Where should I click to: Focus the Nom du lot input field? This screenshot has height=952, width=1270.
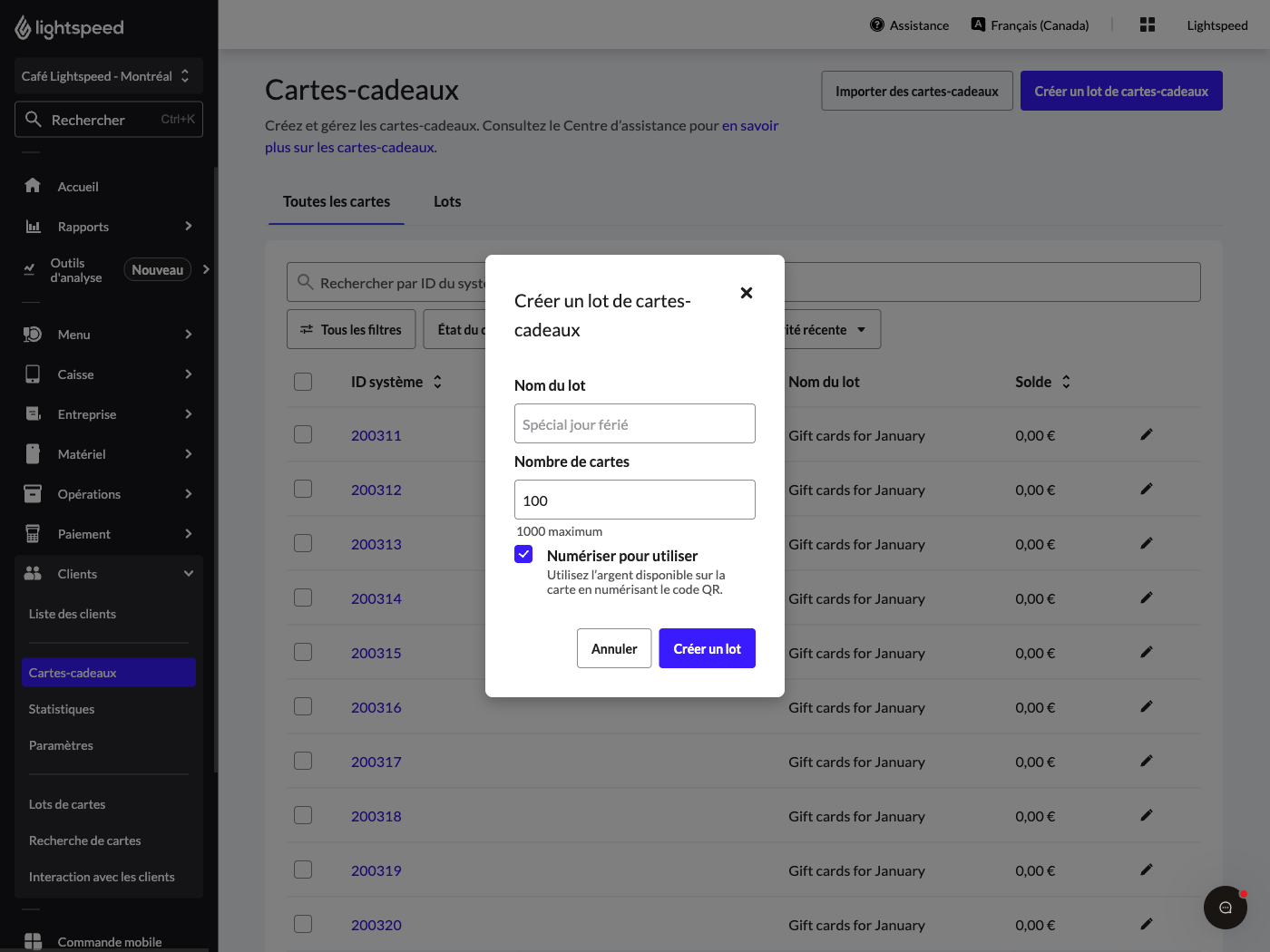click(635, 423)
